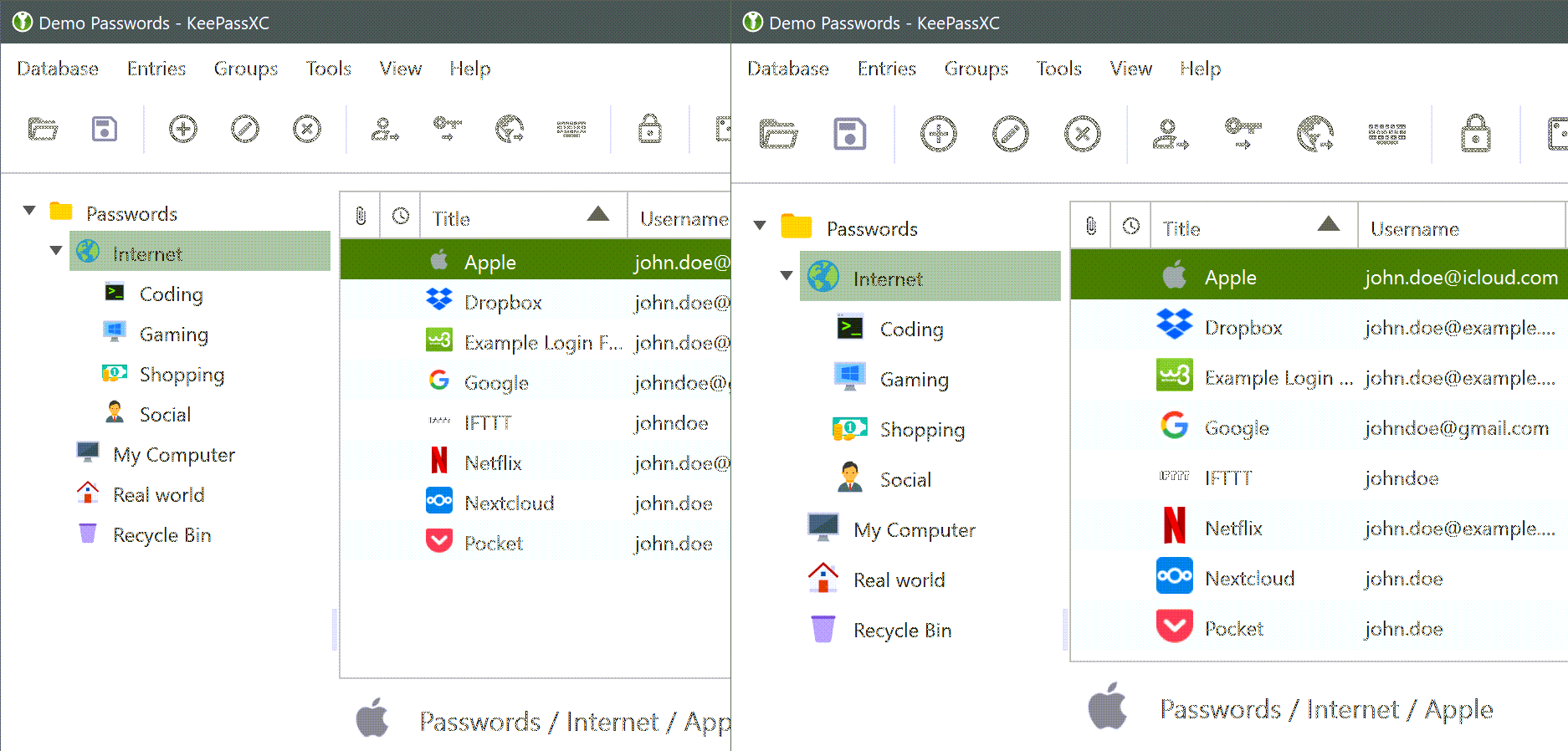Click Copy URL globe icon in right window

[1314, 134]
